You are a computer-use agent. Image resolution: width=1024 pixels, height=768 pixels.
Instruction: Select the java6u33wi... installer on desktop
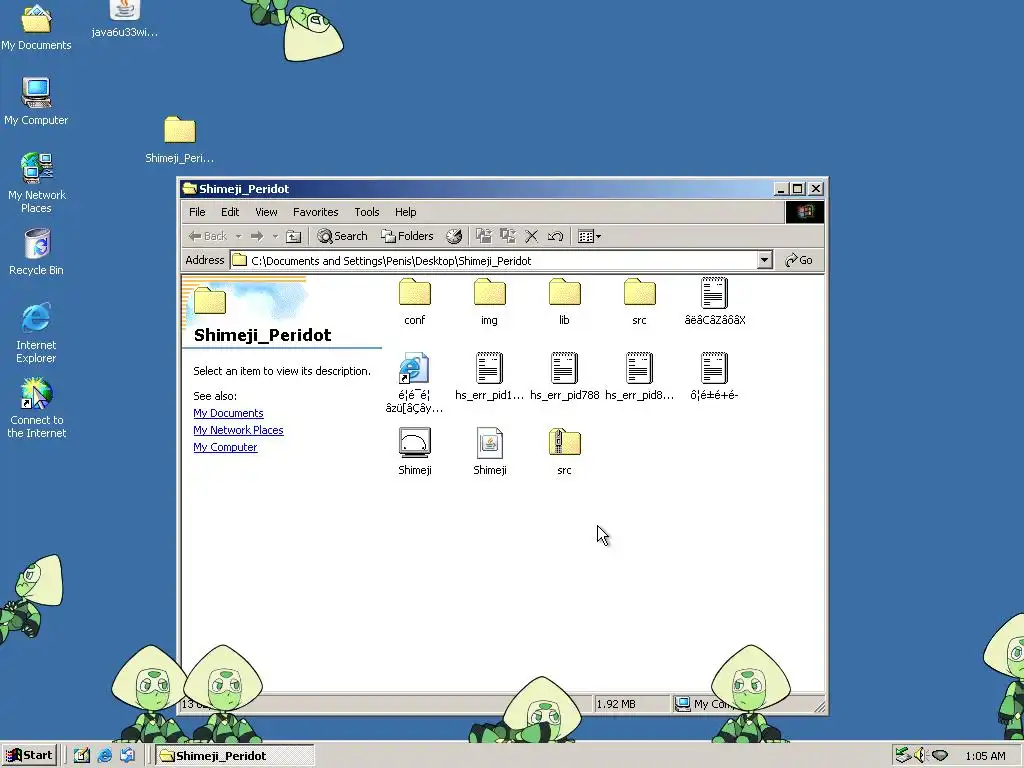[124, 20]
